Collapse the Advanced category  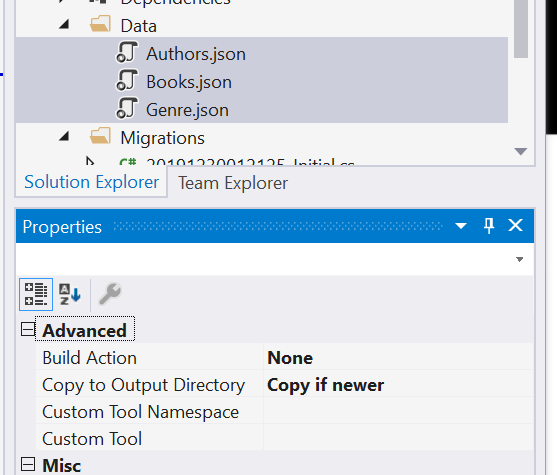click(x=28, y=329)
